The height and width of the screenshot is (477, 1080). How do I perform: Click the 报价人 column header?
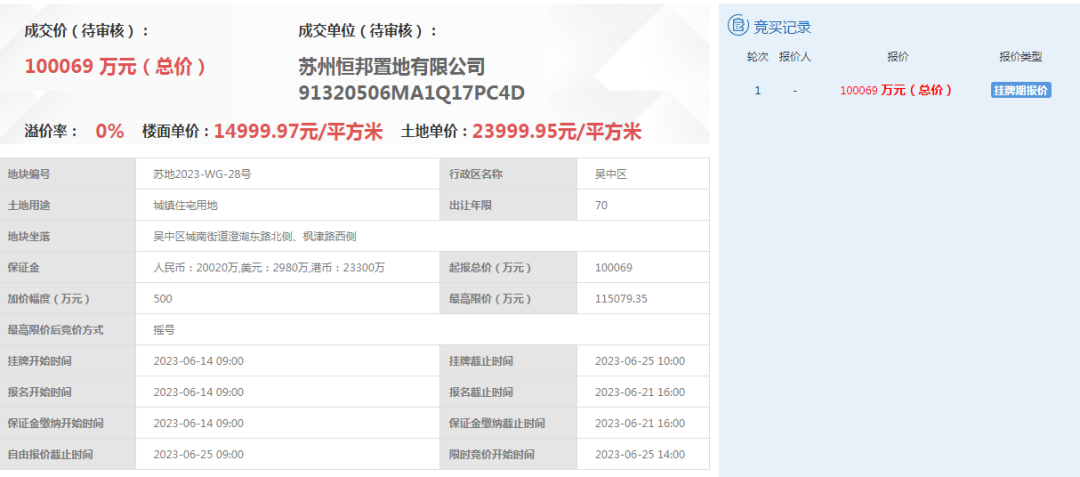click(795, 57)
